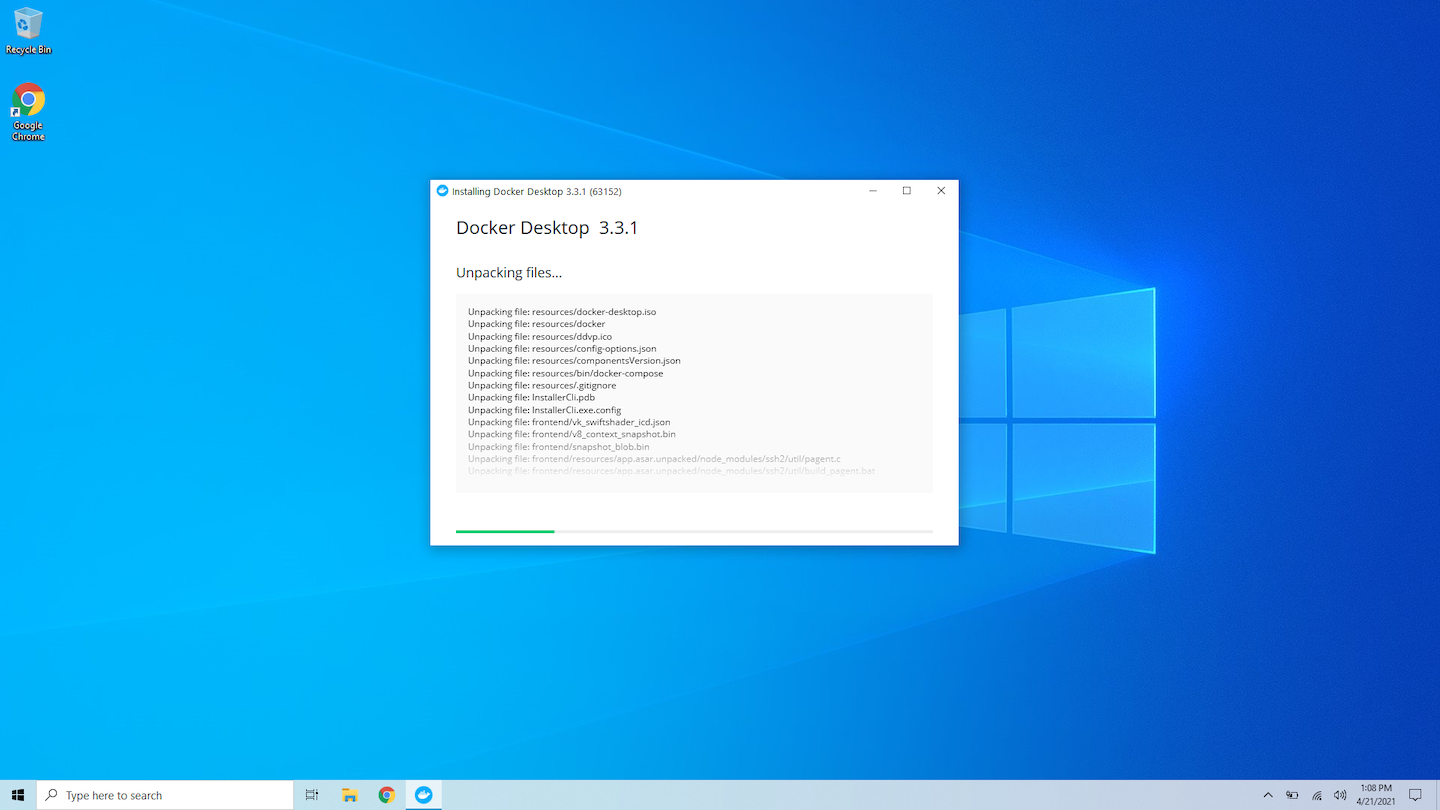Viewport: 1440px width, 810px height.
Task: Click the taskbar search box
Action: (165, 795)
